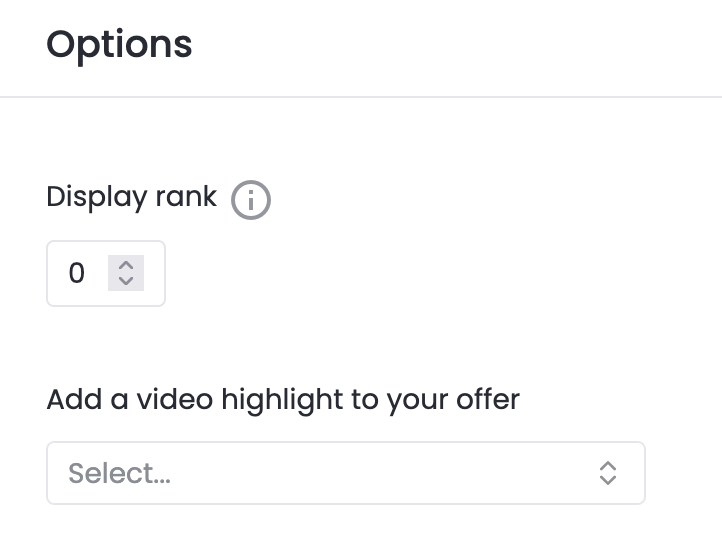Open the video highlight Select dropdown

pyautogui.click(x=346, y=473)
